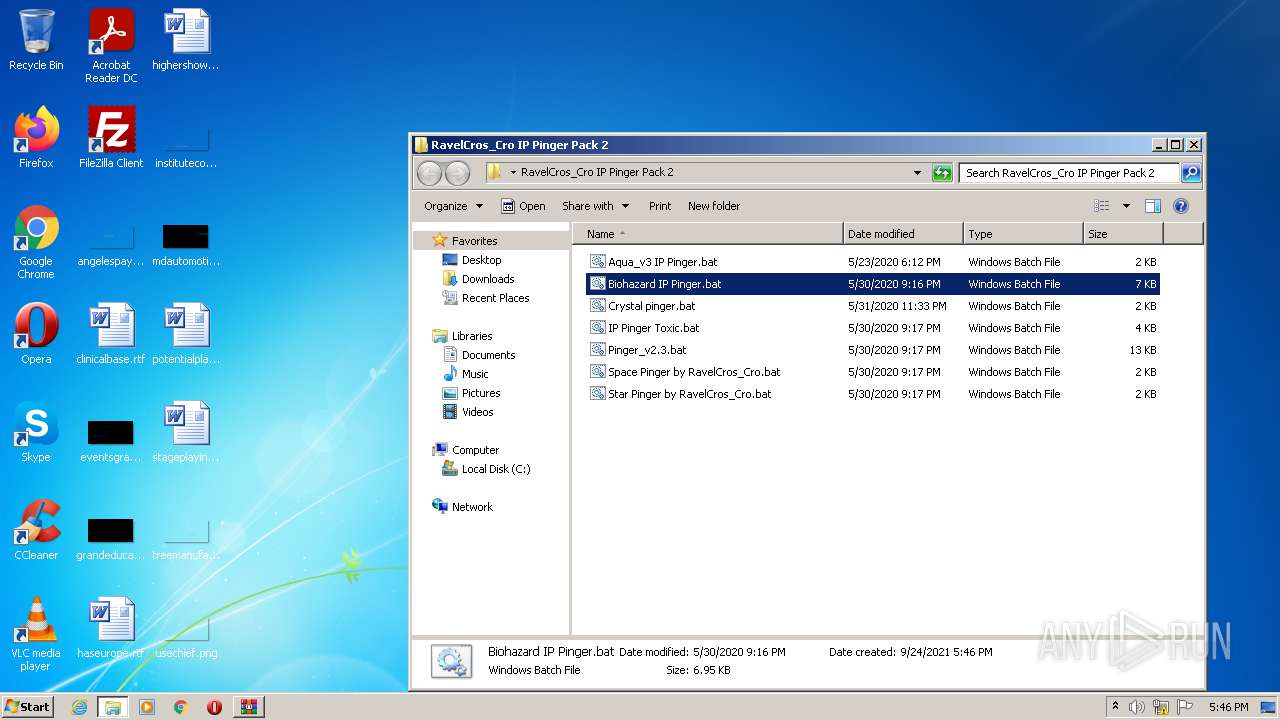1280x720 pixels.
Task: Launch Acrobat Reader DC shortcut
Action: click(111, 46)
